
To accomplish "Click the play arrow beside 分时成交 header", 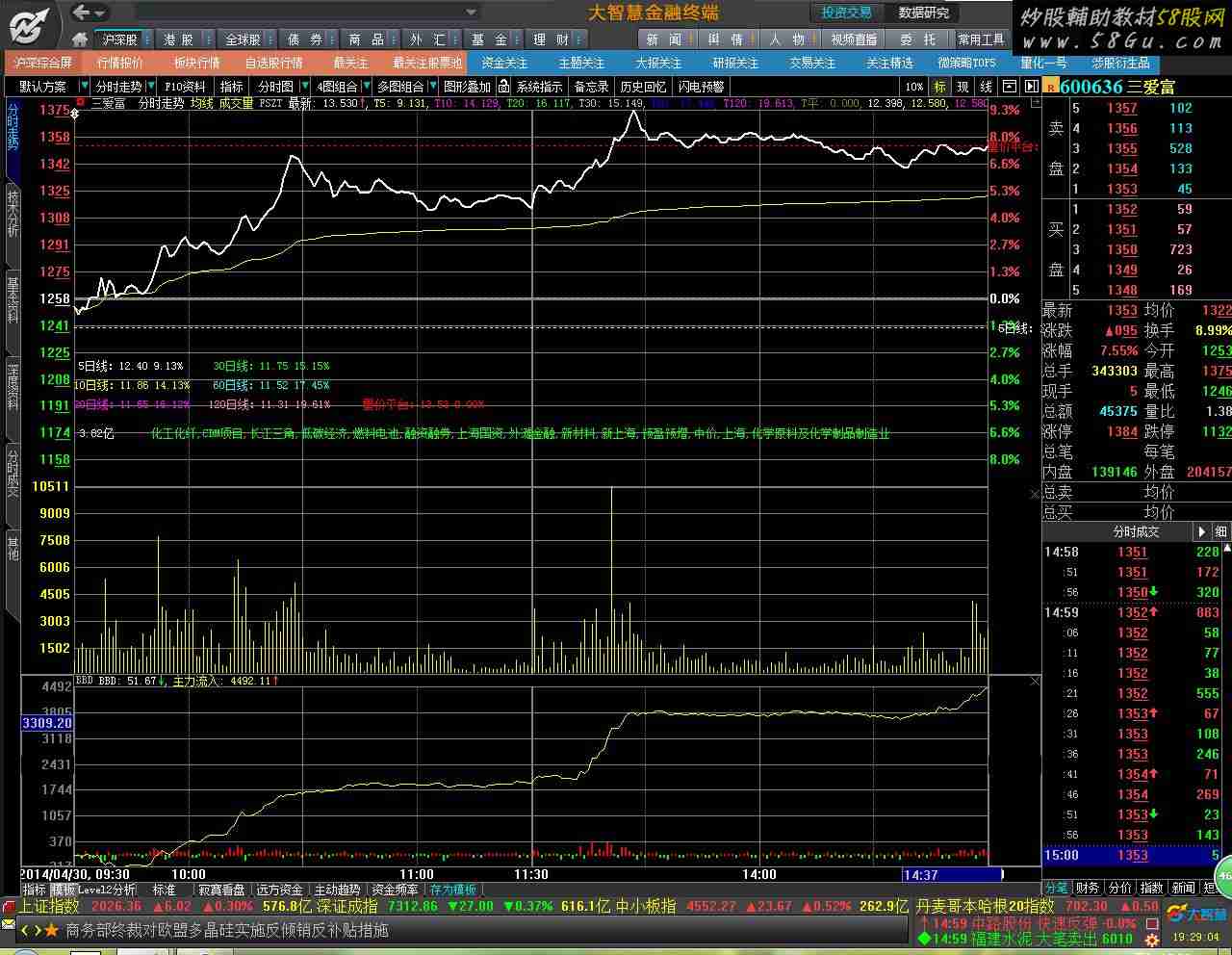I will pyautogui.click(x=1201, y=531).
